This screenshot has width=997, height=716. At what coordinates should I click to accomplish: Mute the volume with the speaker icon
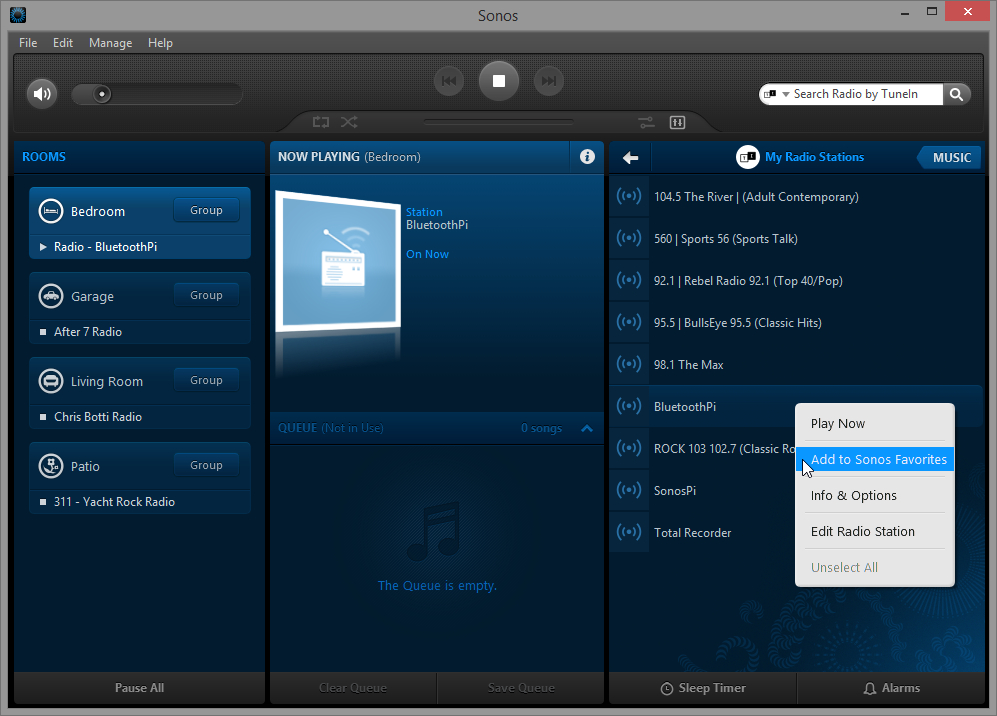click(42, 94)
